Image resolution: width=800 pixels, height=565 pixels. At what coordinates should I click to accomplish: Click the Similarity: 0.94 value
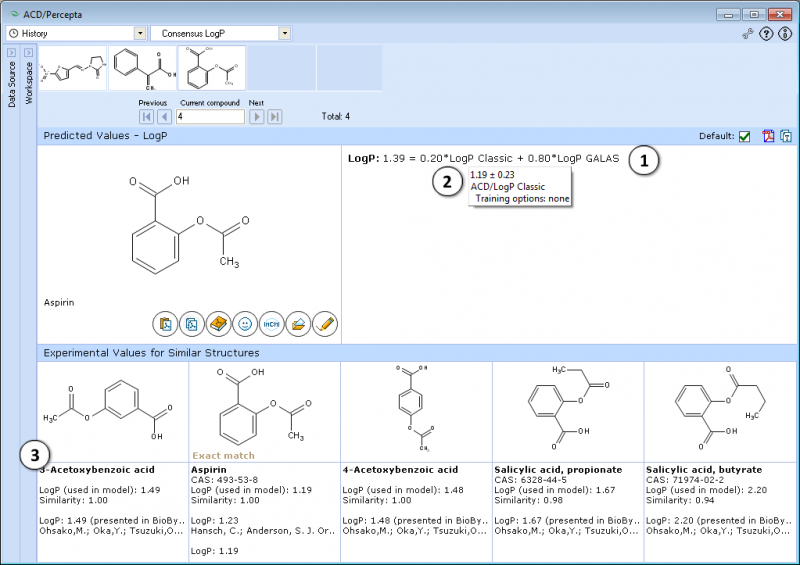point(681,501)
